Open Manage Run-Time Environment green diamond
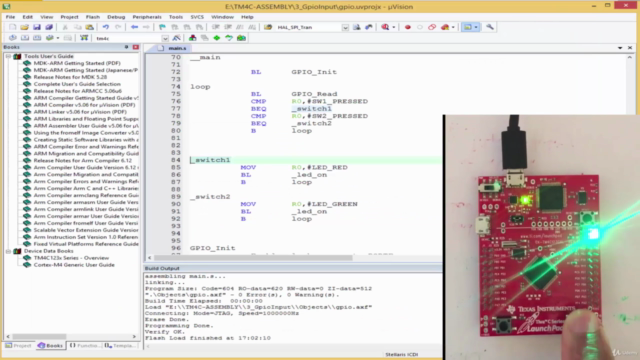Image resolution: width=640 pixels, height=360 pixels. [217, 38]
